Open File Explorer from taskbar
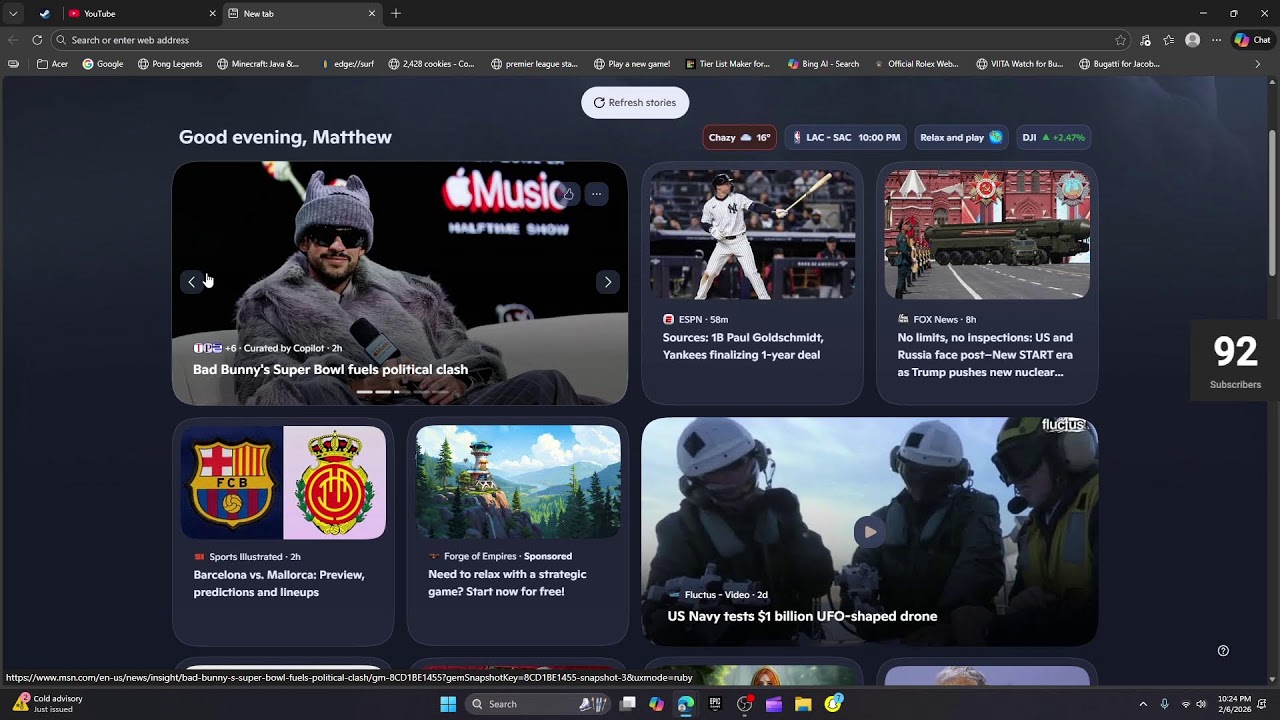Viewport: 1280px width, 720px height. 803,704
